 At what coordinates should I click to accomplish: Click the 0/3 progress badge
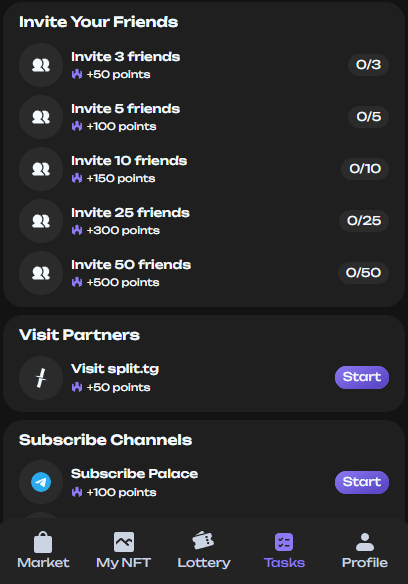[369, 65]
